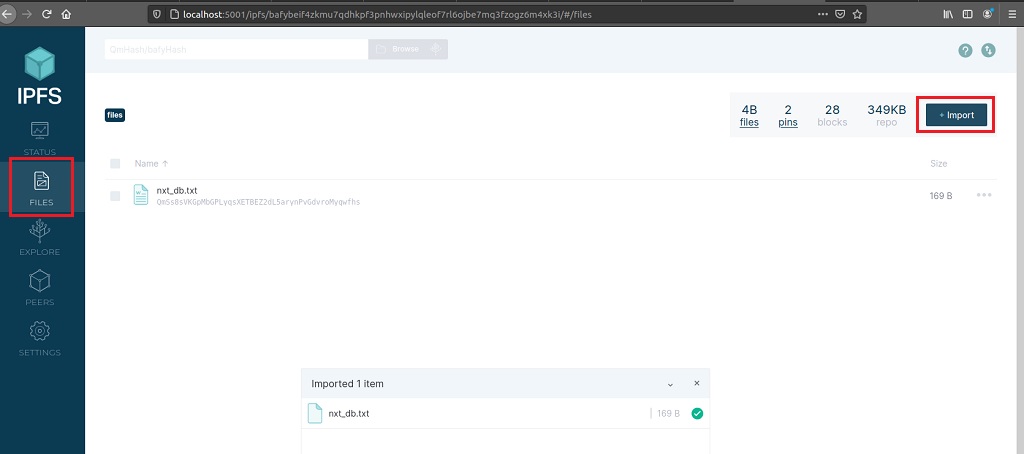
Task: Open the Explore section in sidebar
Action: [x=41, y=238]
